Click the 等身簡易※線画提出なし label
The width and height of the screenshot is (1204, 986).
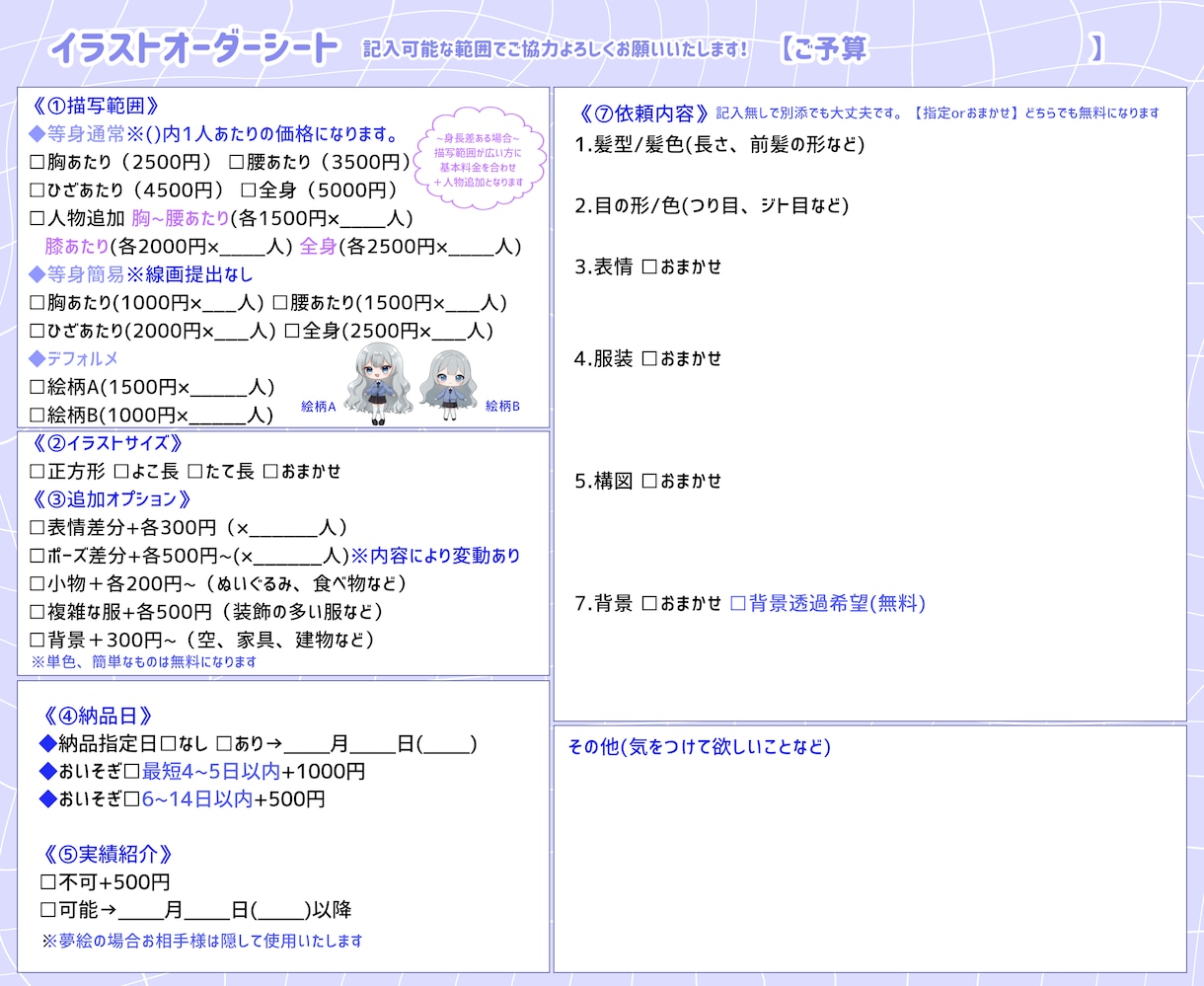coord(141,274)
